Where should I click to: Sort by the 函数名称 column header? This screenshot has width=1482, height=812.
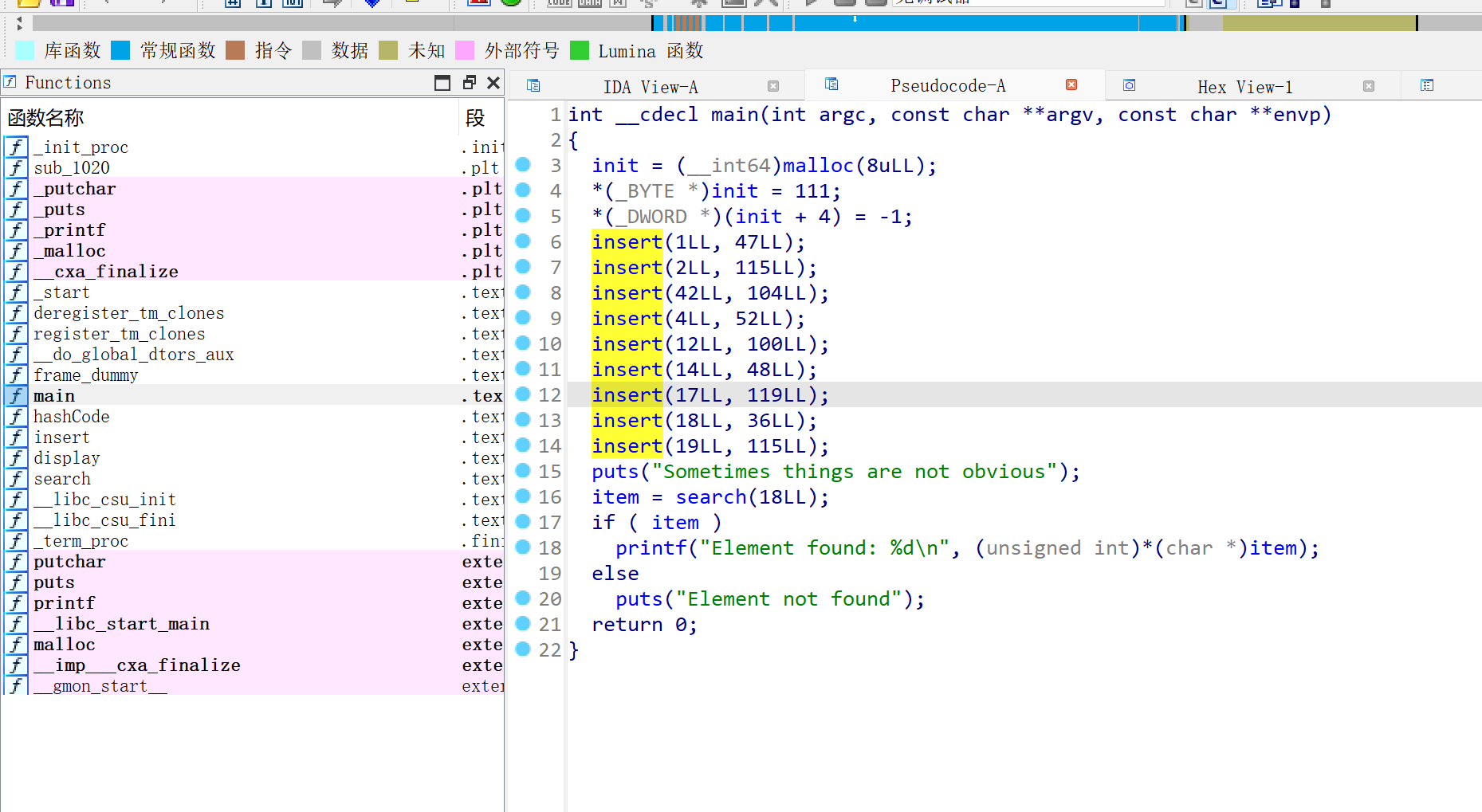coord(46,118)
